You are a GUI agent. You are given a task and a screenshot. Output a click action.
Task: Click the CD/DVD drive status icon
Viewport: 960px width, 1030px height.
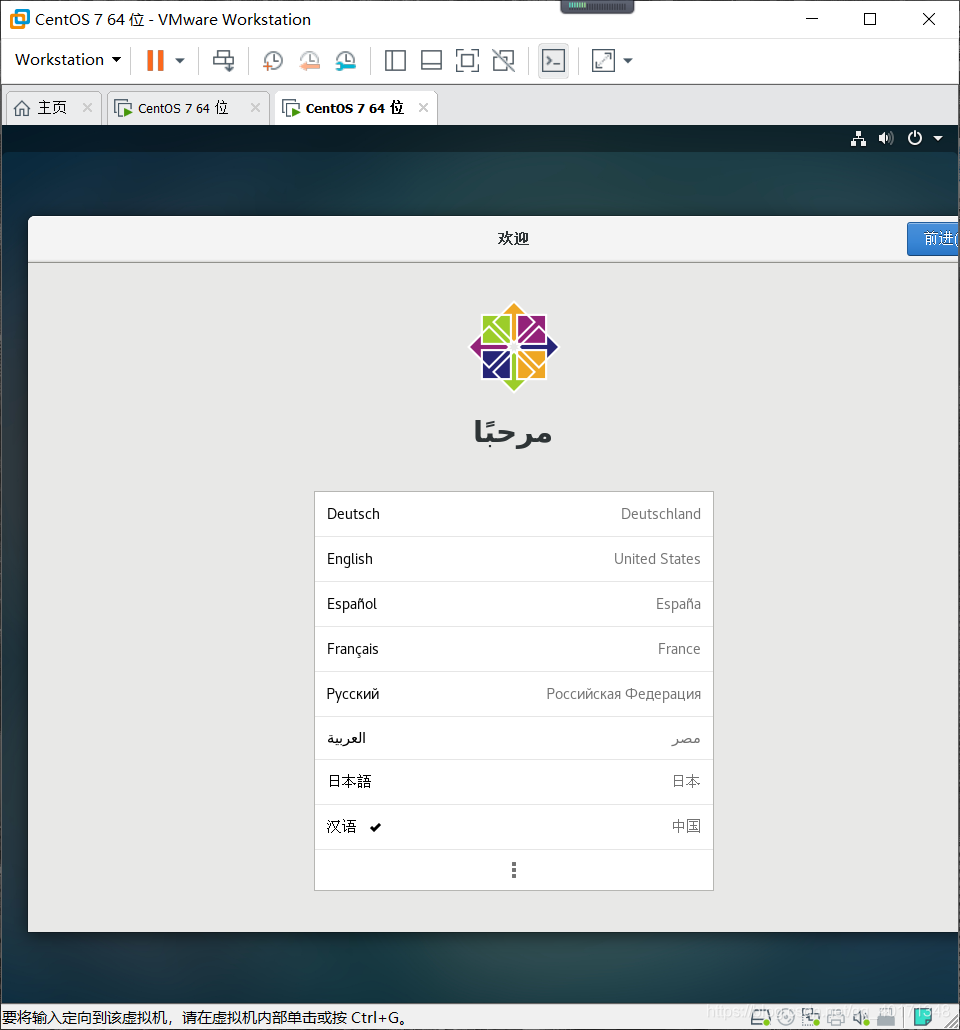point(786,1018)
